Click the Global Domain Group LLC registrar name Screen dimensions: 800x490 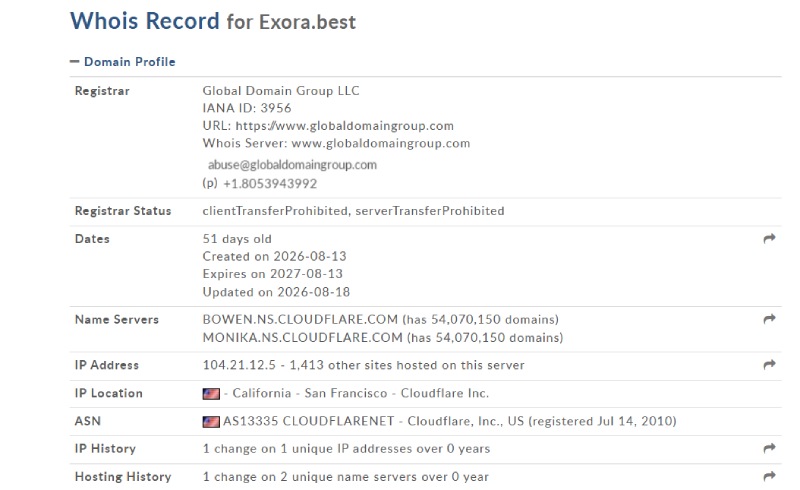coord(281,91)
